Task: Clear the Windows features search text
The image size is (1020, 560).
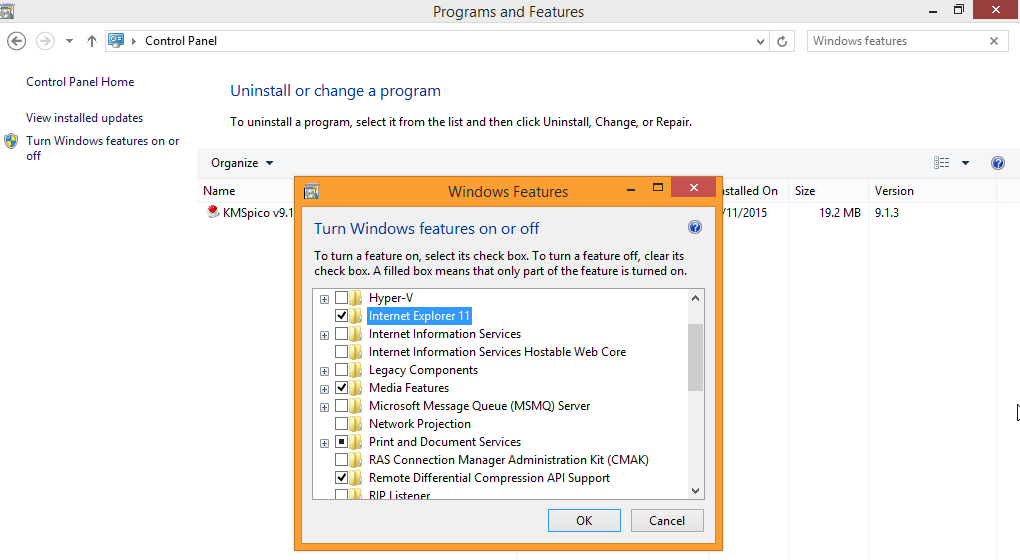Action: 994,41
